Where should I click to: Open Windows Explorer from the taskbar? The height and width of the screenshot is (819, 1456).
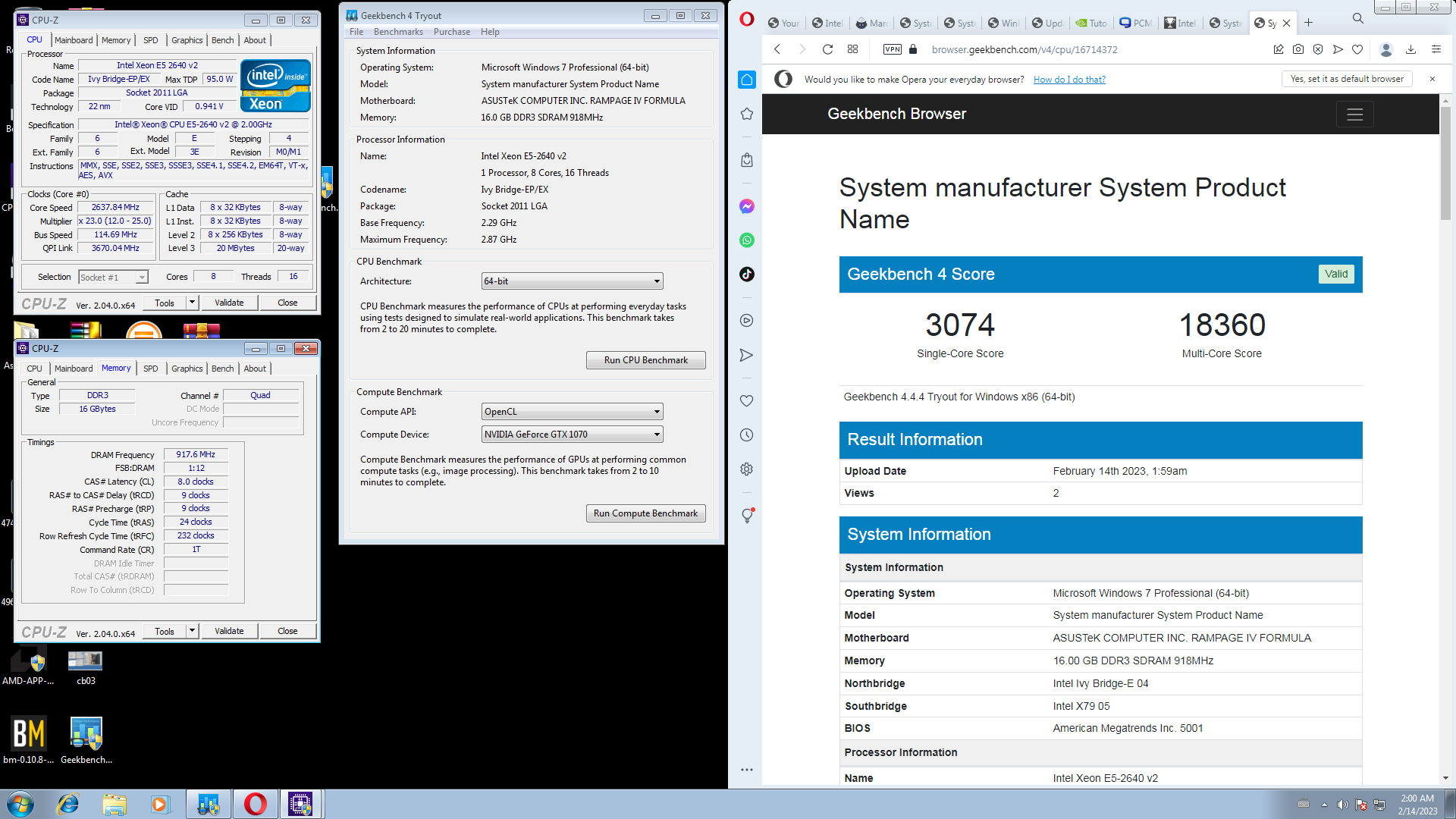(115, 804)
